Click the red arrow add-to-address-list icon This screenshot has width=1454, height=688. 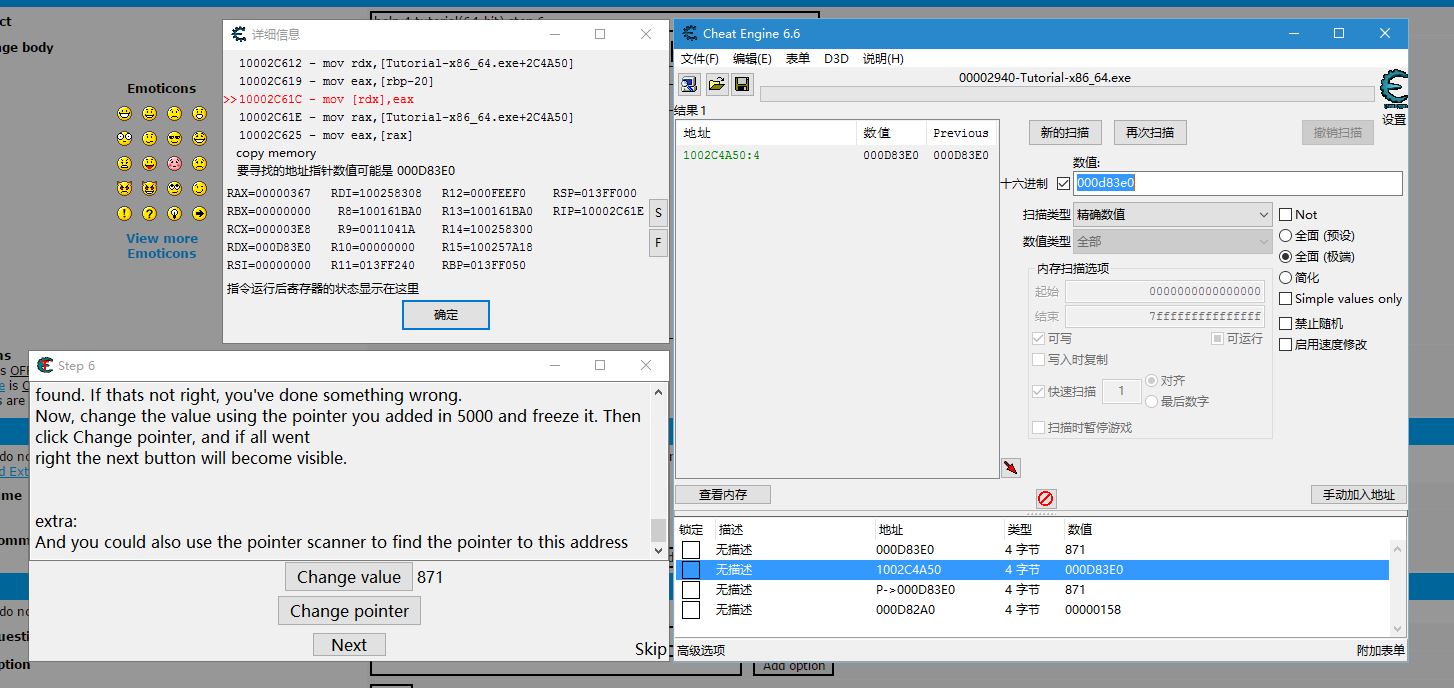(x=1010, y=468)
